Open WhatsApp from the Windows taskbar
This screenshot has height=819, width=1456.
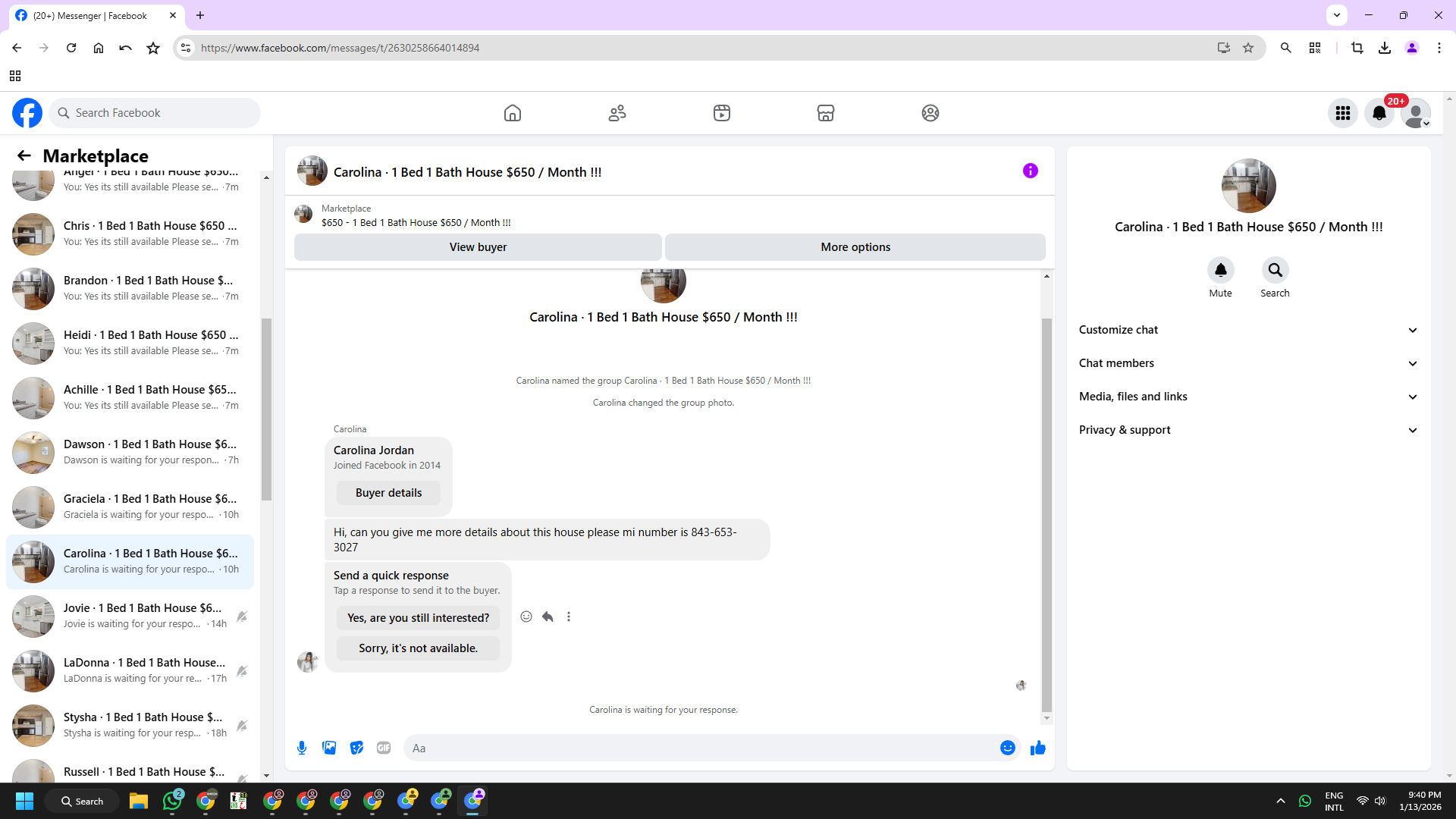click(173, 801)
